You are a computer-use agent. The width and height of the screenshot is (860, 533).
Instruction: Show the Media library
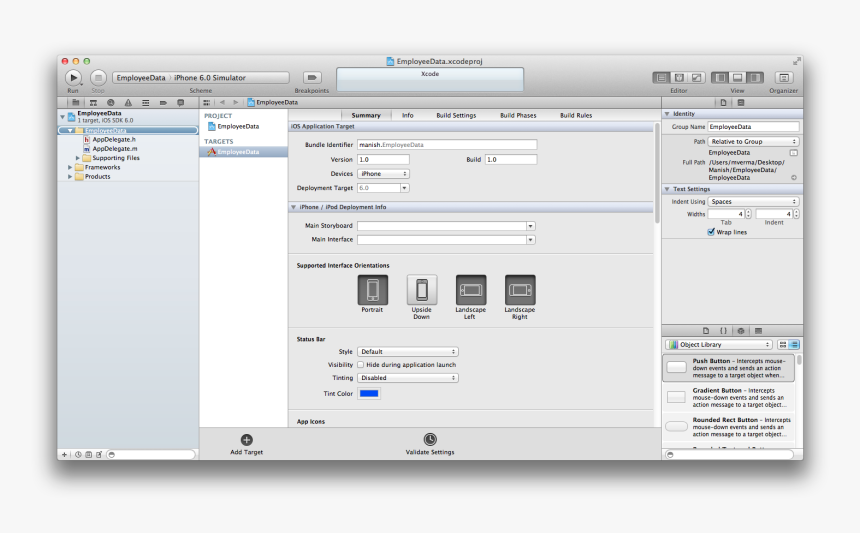pyautogui.click(x=759, y=331)
